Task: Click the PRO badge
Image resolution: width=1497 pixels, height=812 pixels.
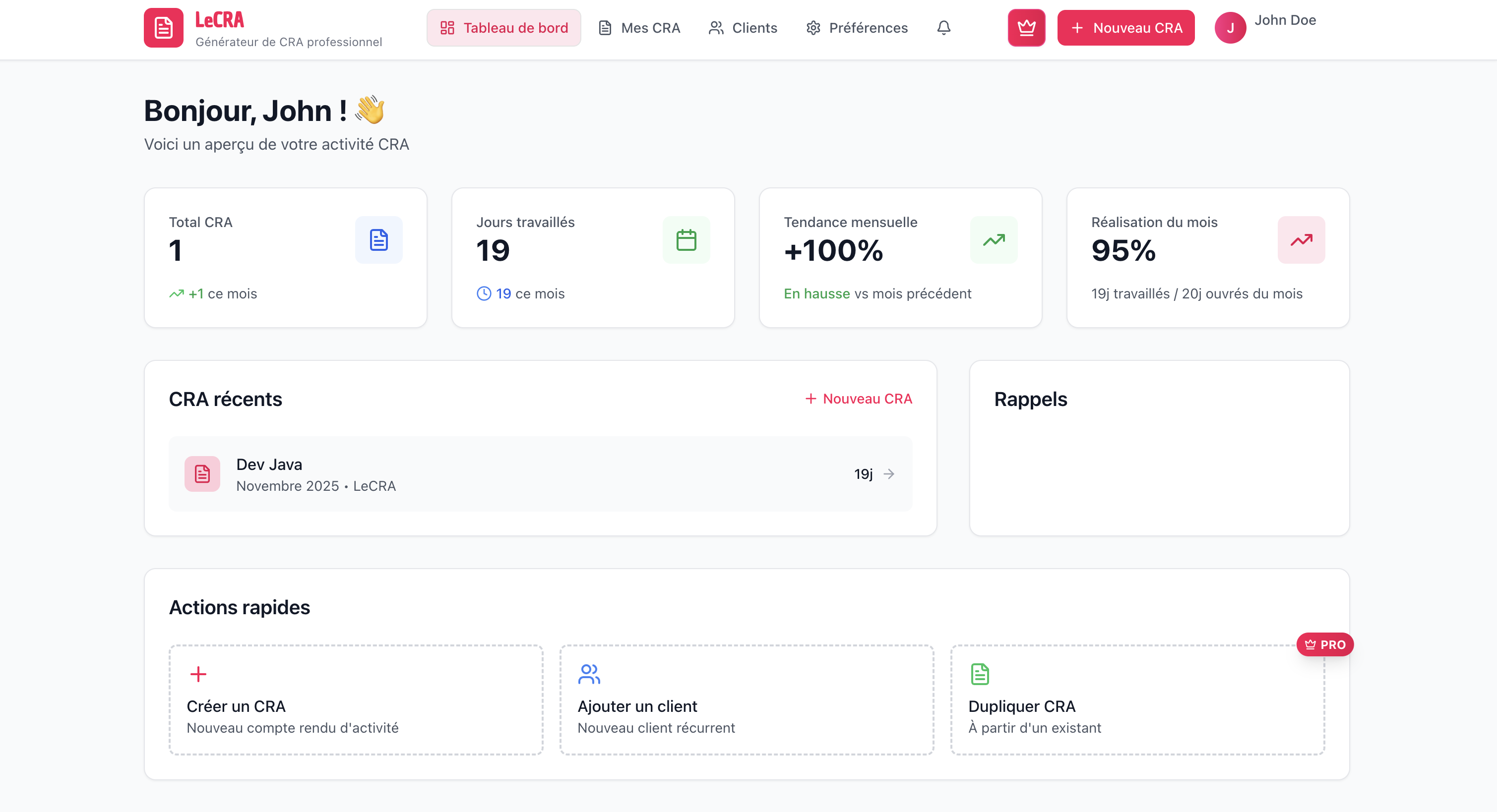Action: 1325,645
